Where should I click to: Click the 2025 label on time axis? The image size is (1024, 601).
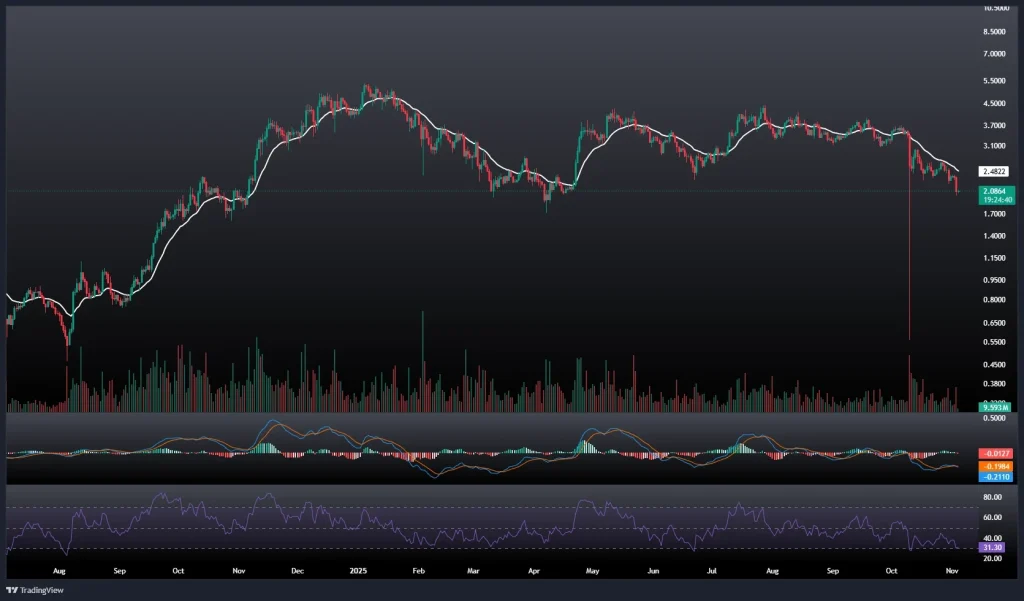click(358, 572)
